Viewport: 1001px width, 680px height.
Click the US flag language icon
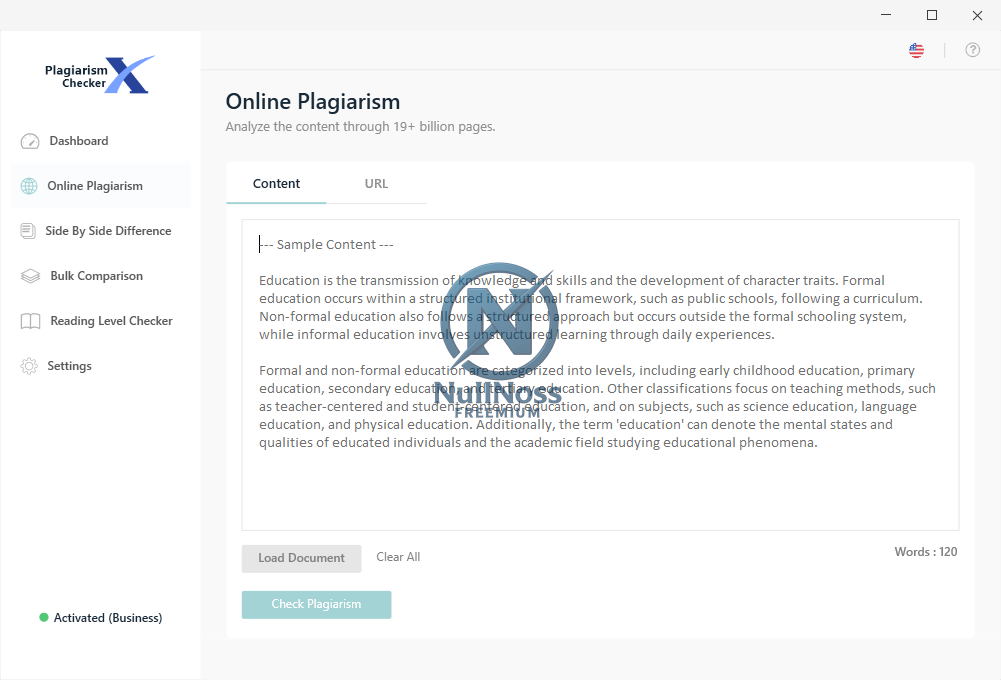click(x=916, y=50)
